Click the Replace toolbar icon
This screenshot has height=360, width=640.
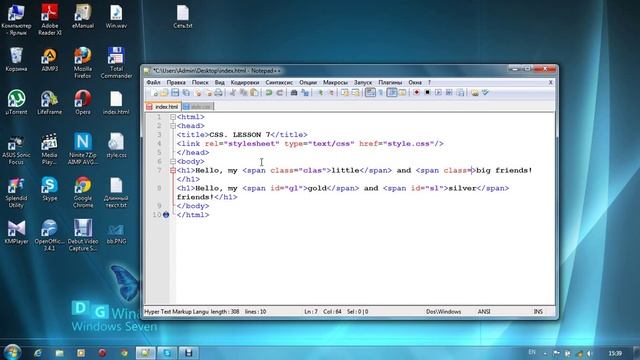pos(305,93)
